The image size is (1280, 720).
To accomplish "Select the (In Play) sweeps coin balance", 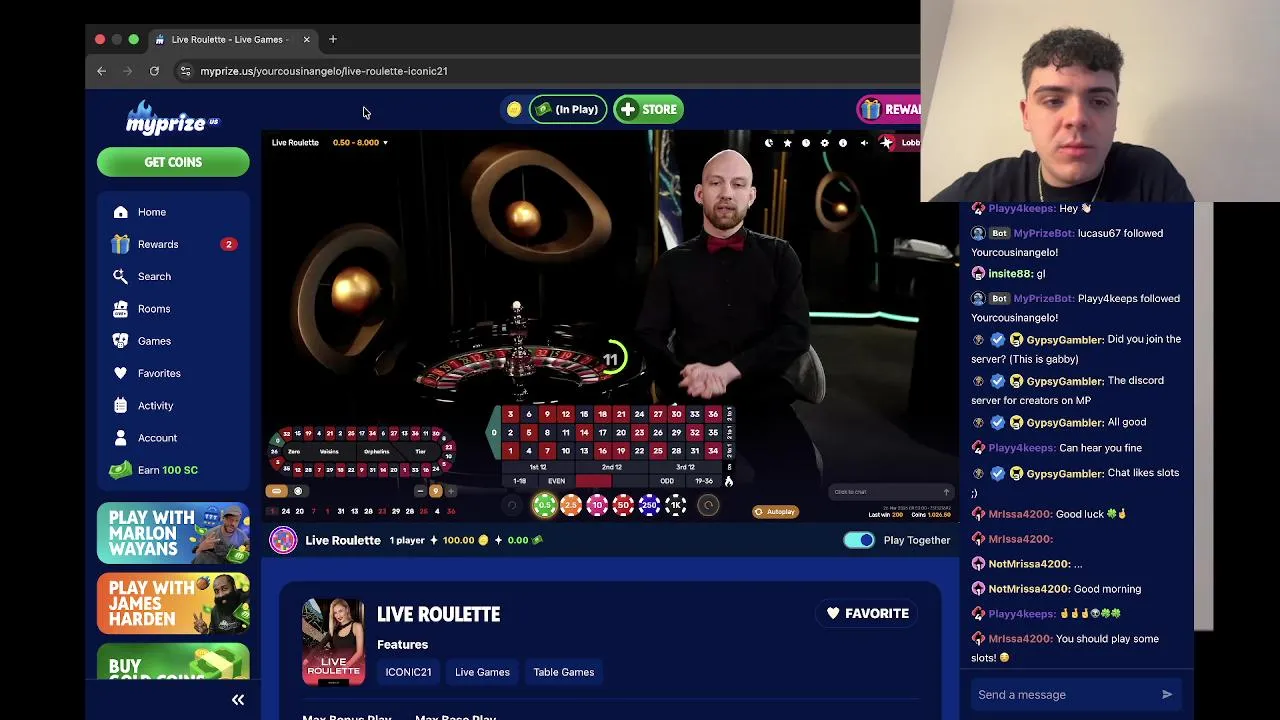I will pos(566,110).
